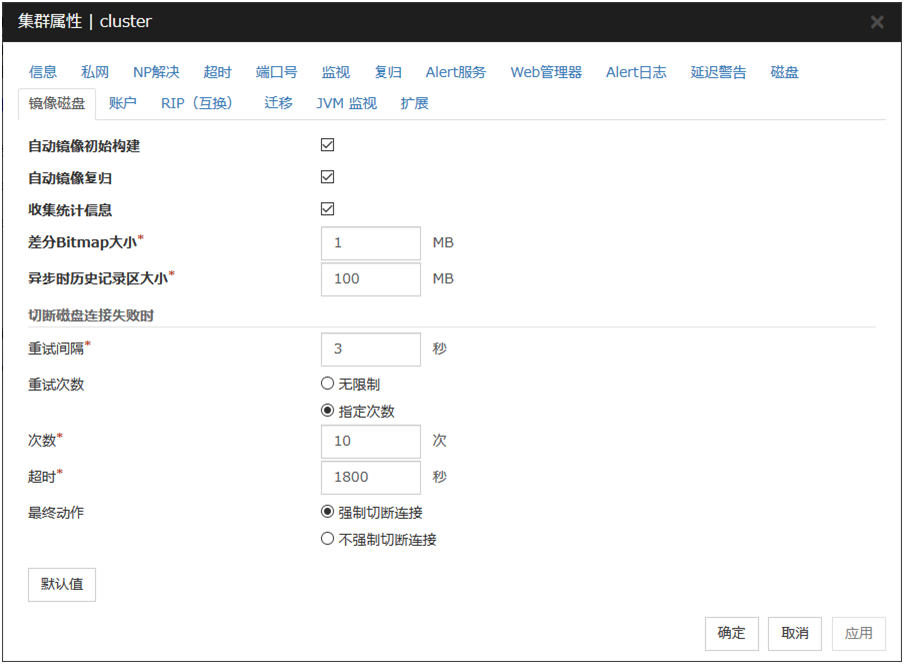Screen dimensions: 904x664
Task: Toggle 自动镜像初始构建 checkbox
Action: (x=327, y=145)
